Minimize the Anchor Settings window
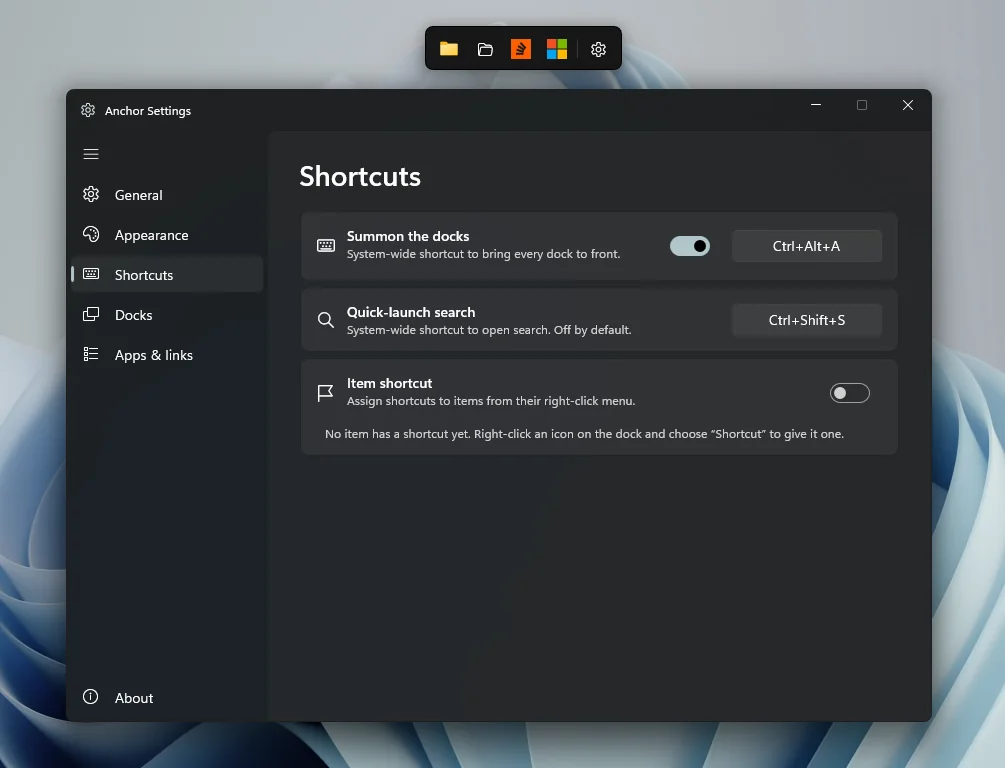 pos(816,104)
